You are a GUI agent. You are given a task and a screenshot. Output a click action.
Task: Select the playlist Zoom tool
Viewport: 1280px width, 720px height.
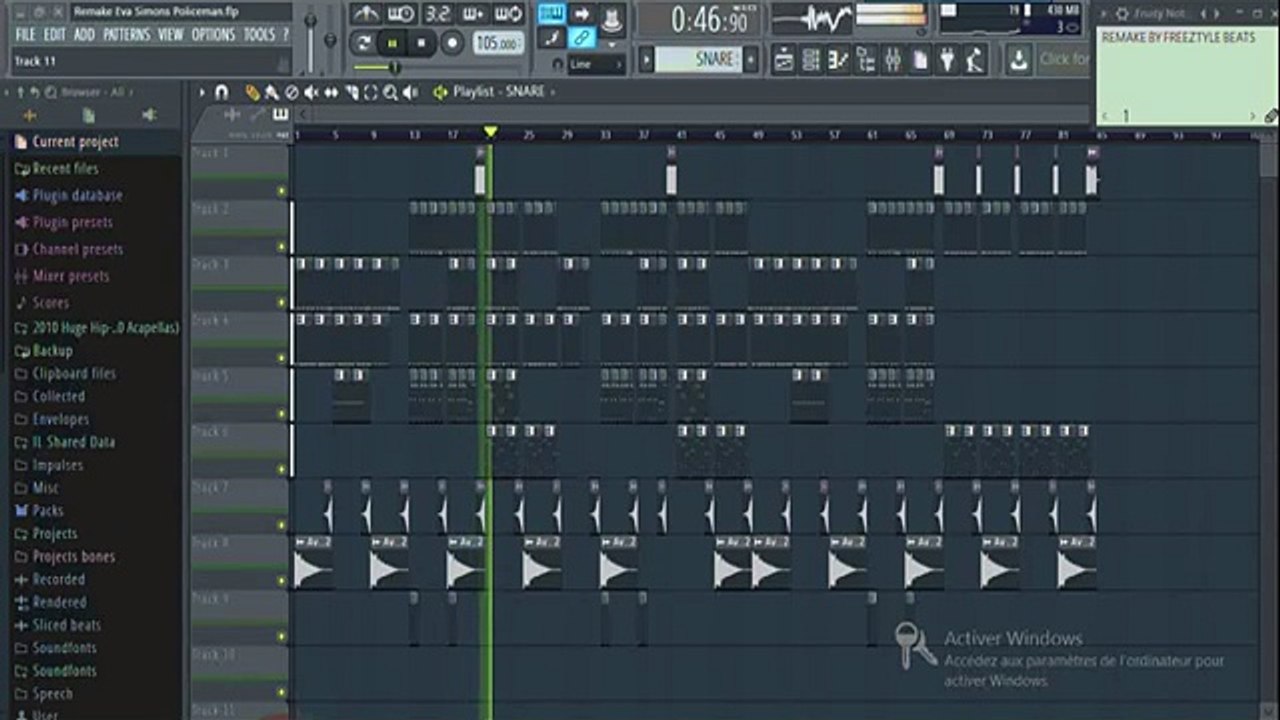coord(390,92)
